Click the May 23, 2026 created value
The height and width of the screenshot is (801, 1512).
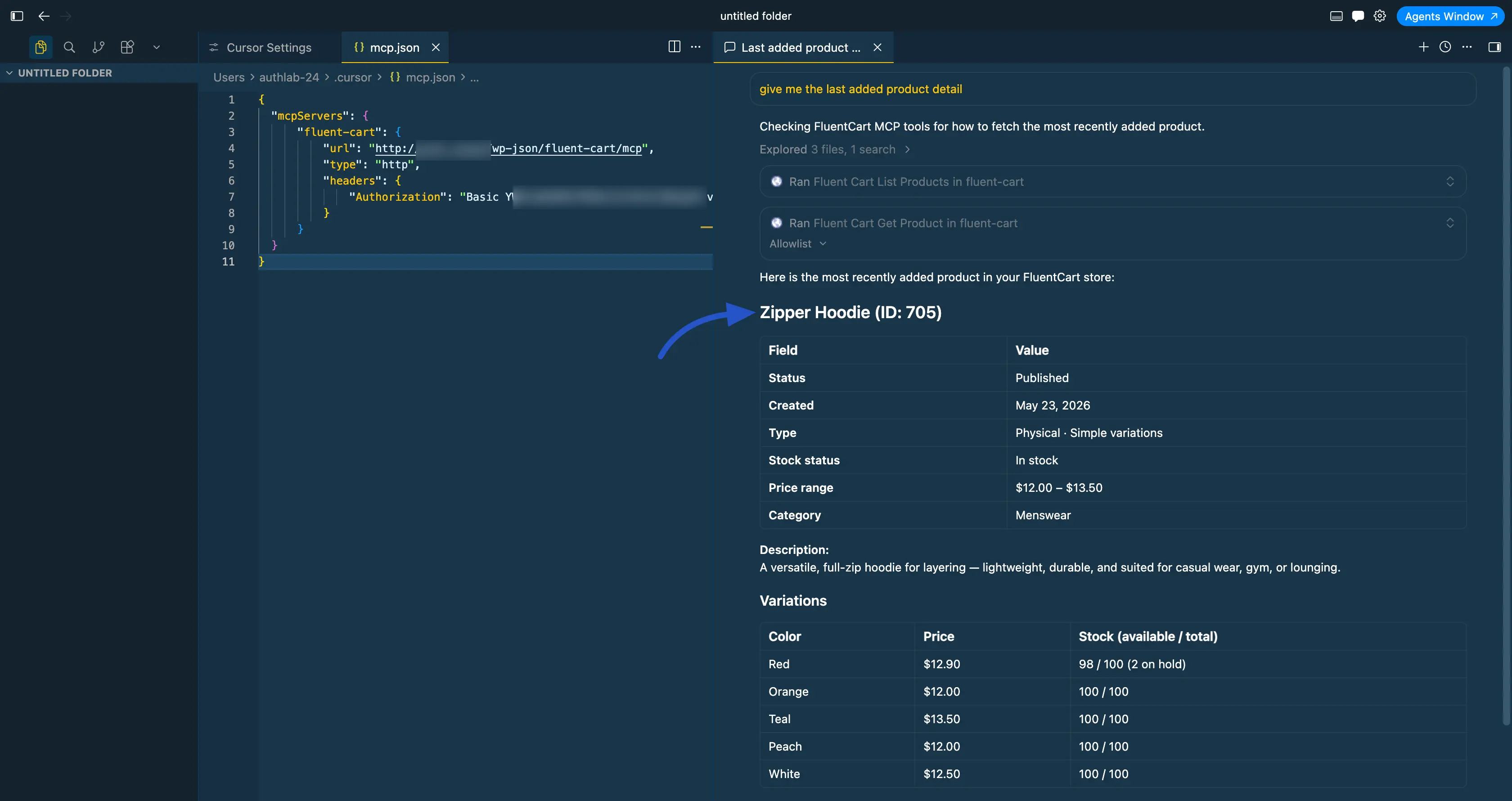click(1053, 405)
